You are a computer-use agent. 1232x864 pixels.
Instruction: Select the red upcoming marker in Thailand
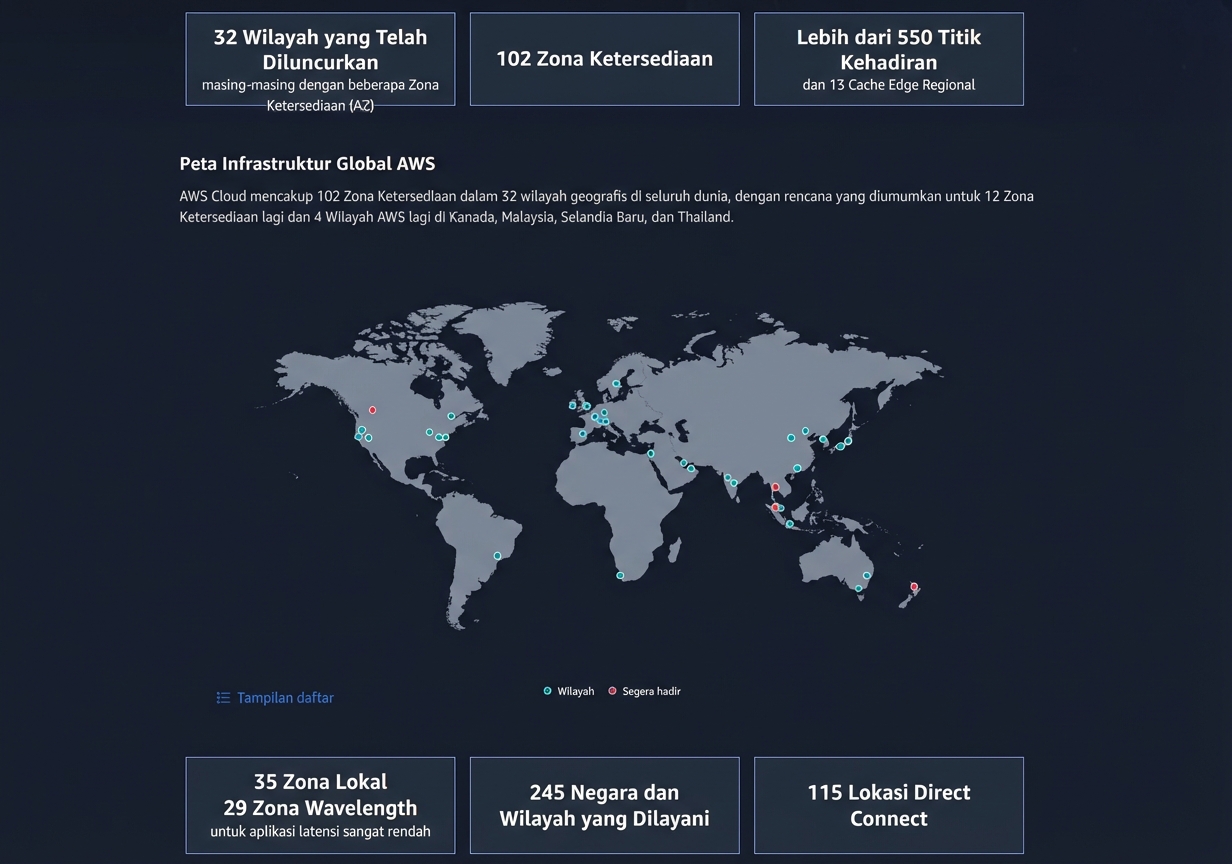(775, 488)
